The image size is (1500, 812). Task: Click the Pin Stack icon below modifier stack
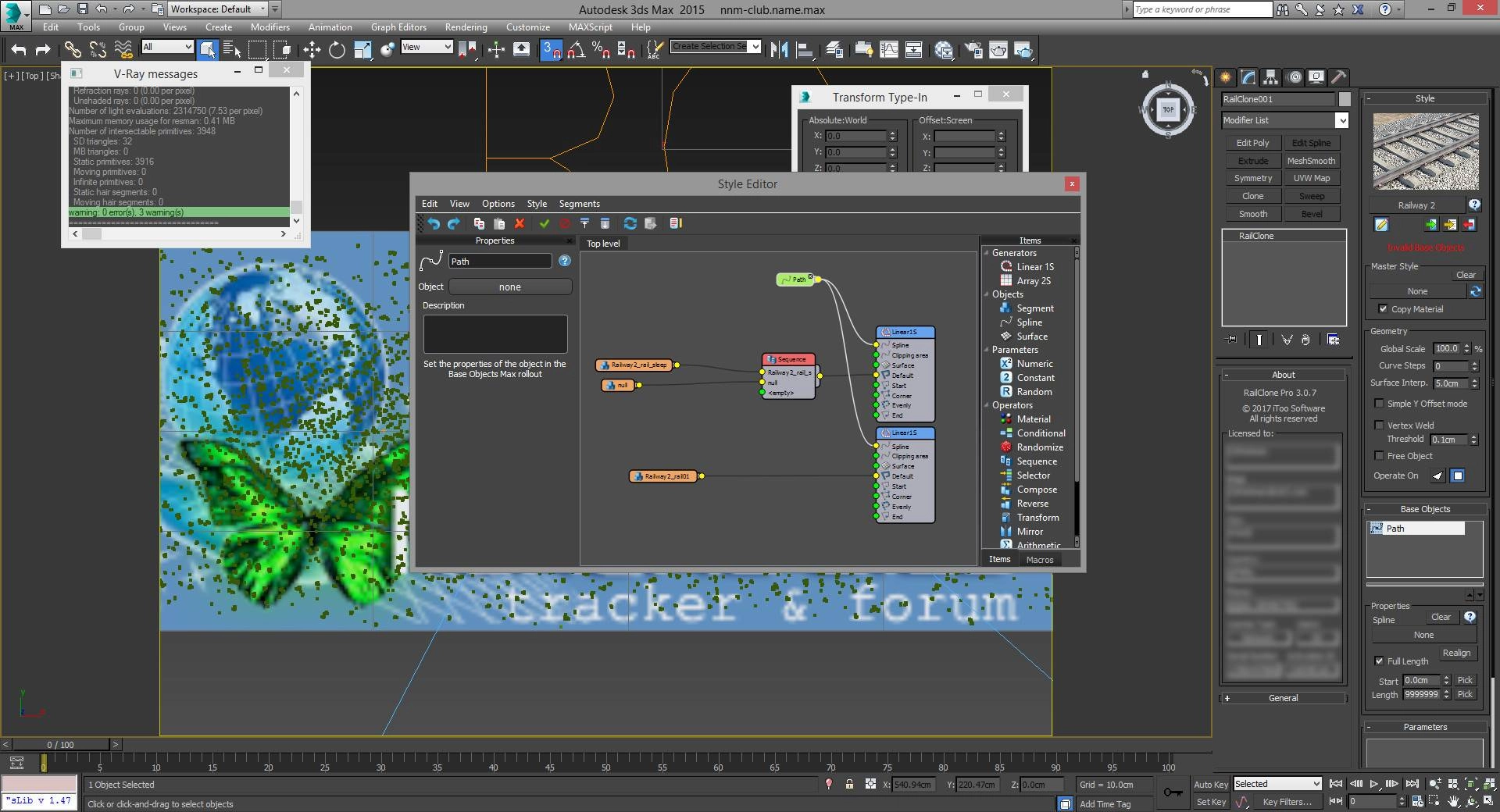(x=1231, y=340)
